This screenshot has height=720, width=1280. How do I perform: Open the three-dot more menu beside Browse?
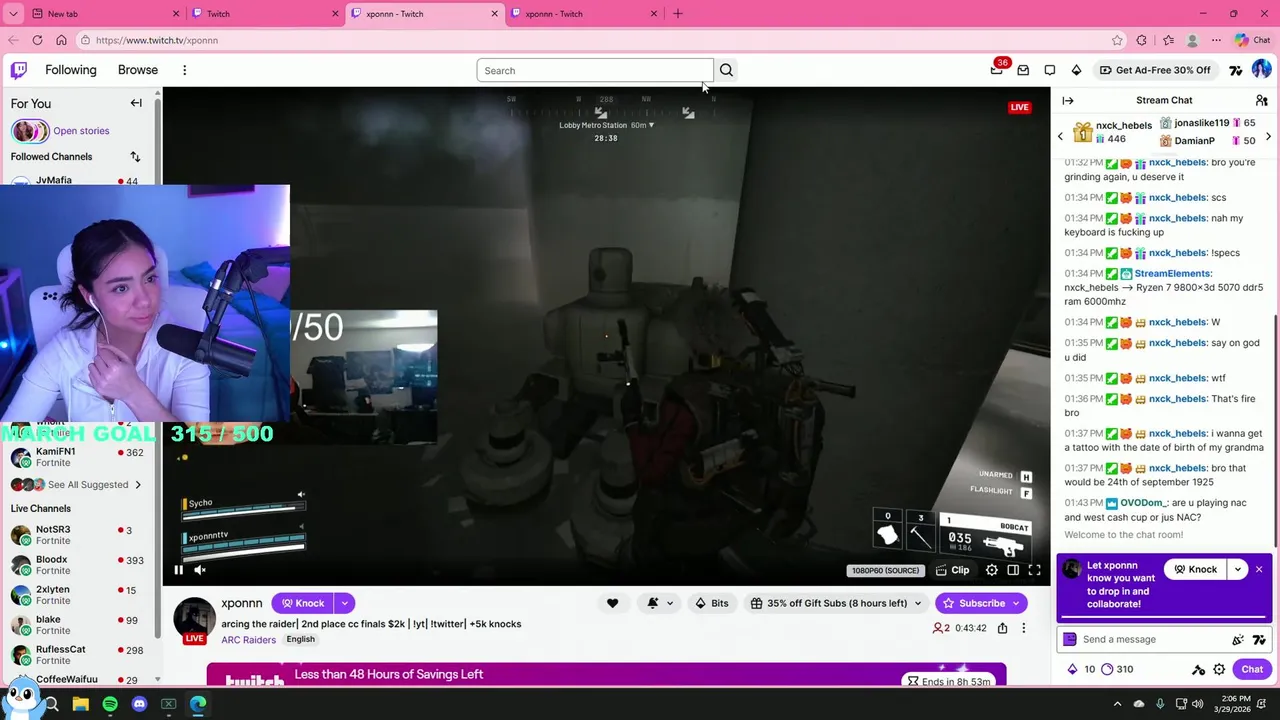184,70
